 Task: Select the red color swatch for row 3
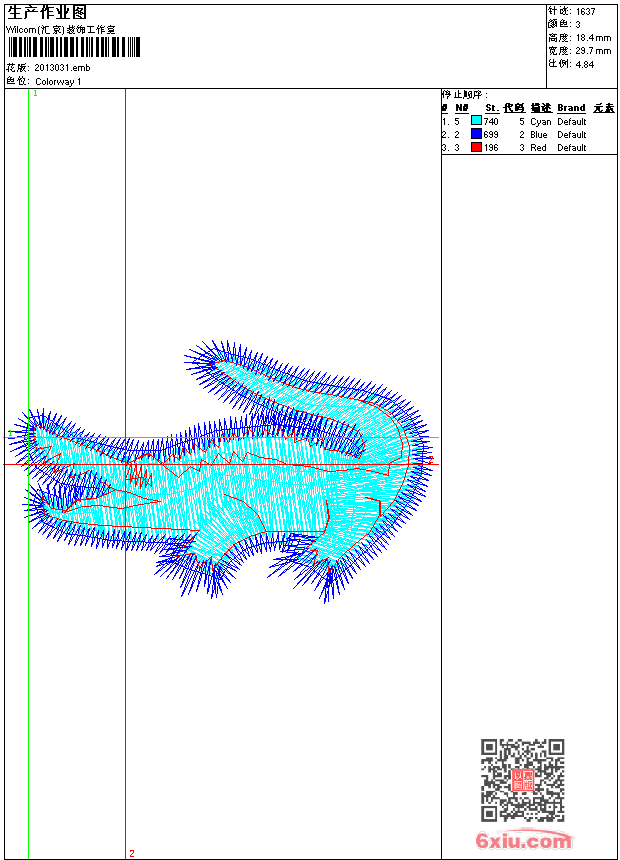point(476,147)
